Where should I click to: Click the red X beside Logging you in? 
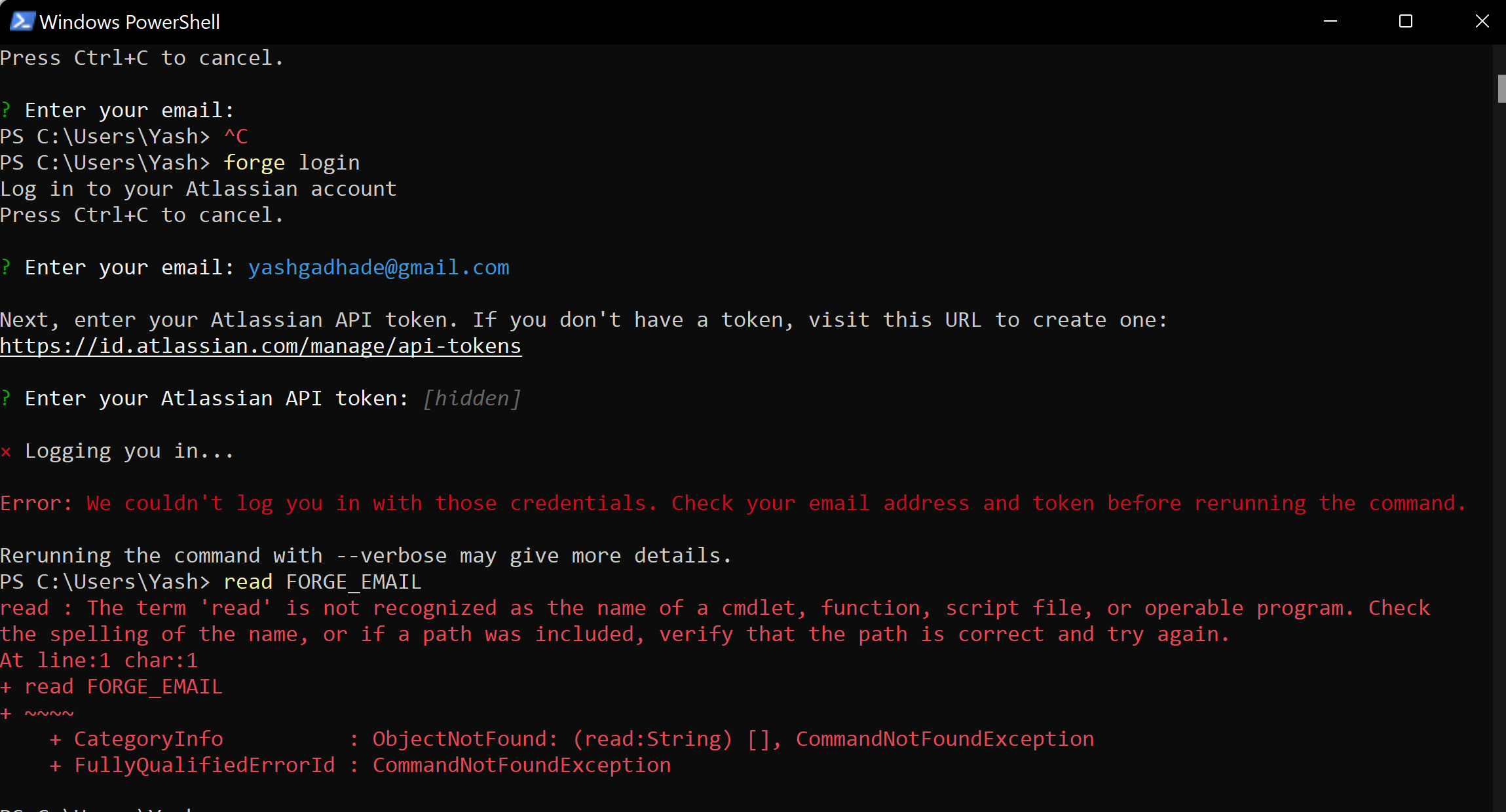pyautogui.click(x=6, y=451)
